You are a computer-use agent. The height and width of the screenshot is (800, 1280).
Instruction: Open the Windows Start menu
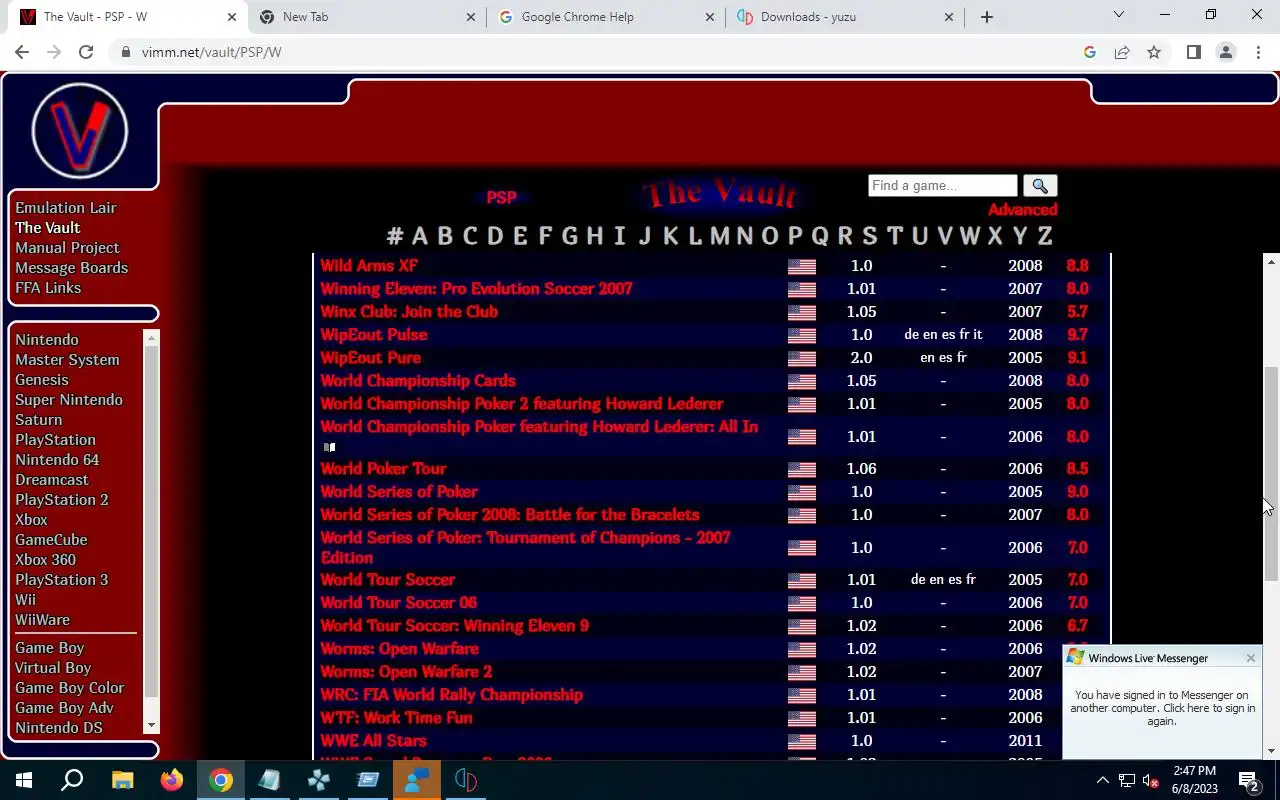pyautogui.click(x=24, y=780)
